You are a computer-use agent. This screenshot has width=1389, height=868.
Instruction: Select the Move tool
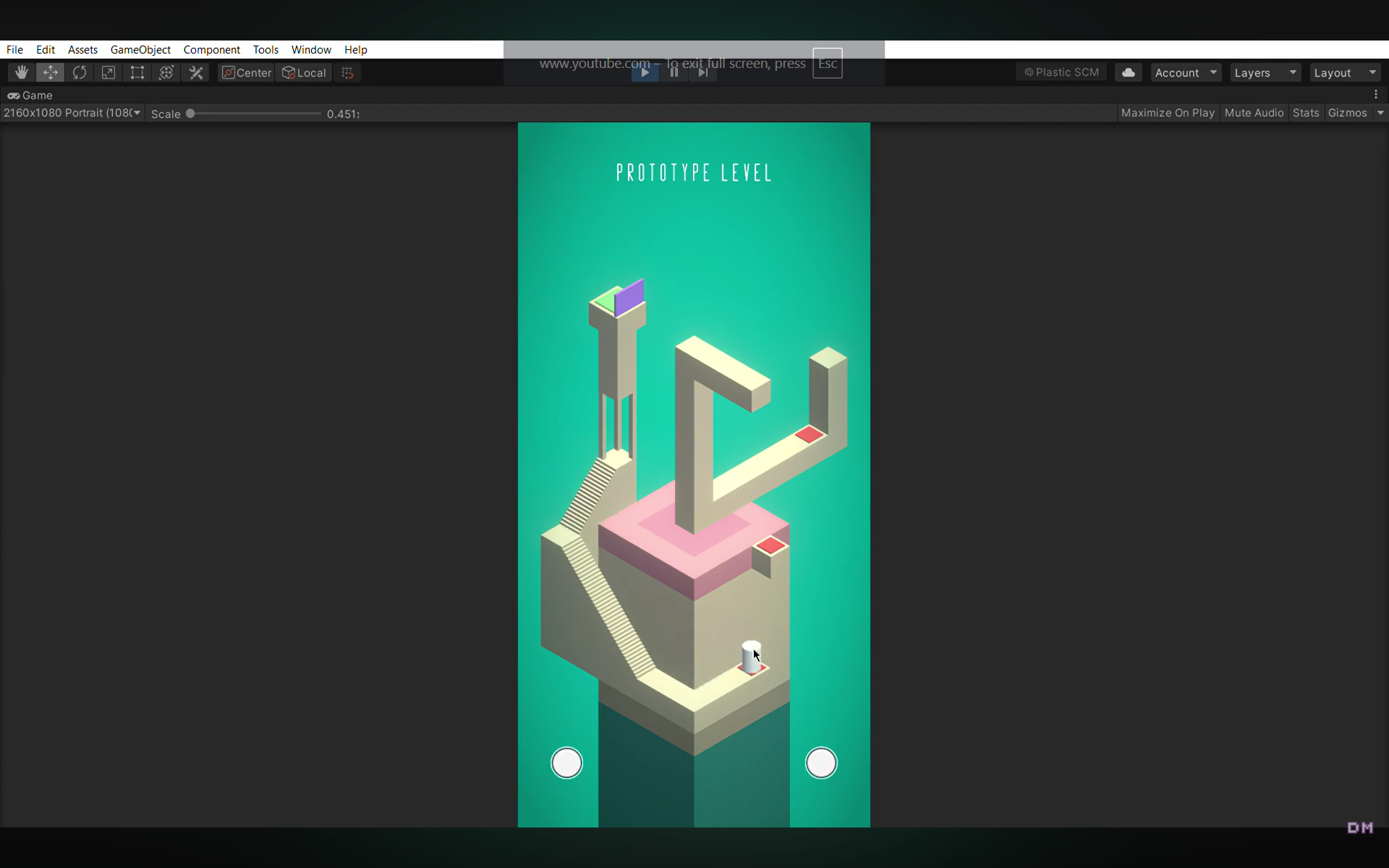[51, 72]
